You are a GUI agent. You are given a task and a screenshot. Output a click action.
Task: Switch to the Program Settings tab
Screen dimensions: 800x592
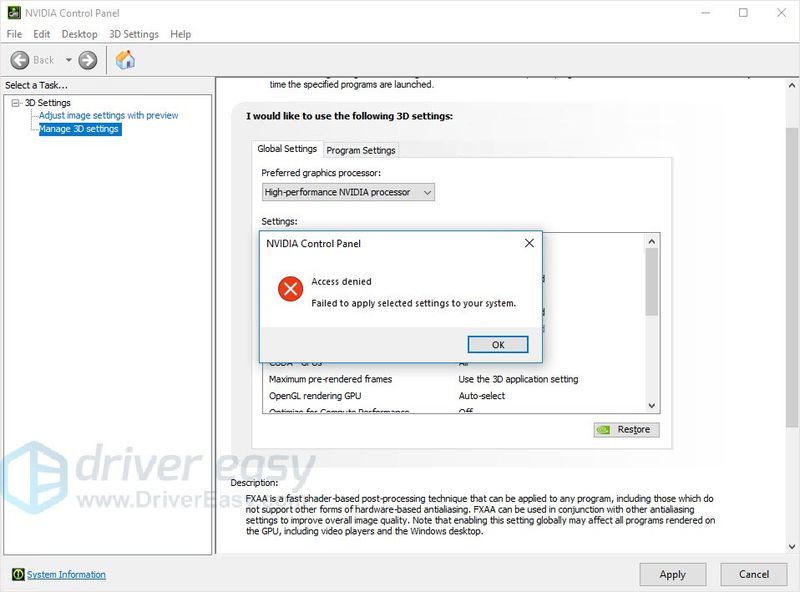click(x=361, y=150)
